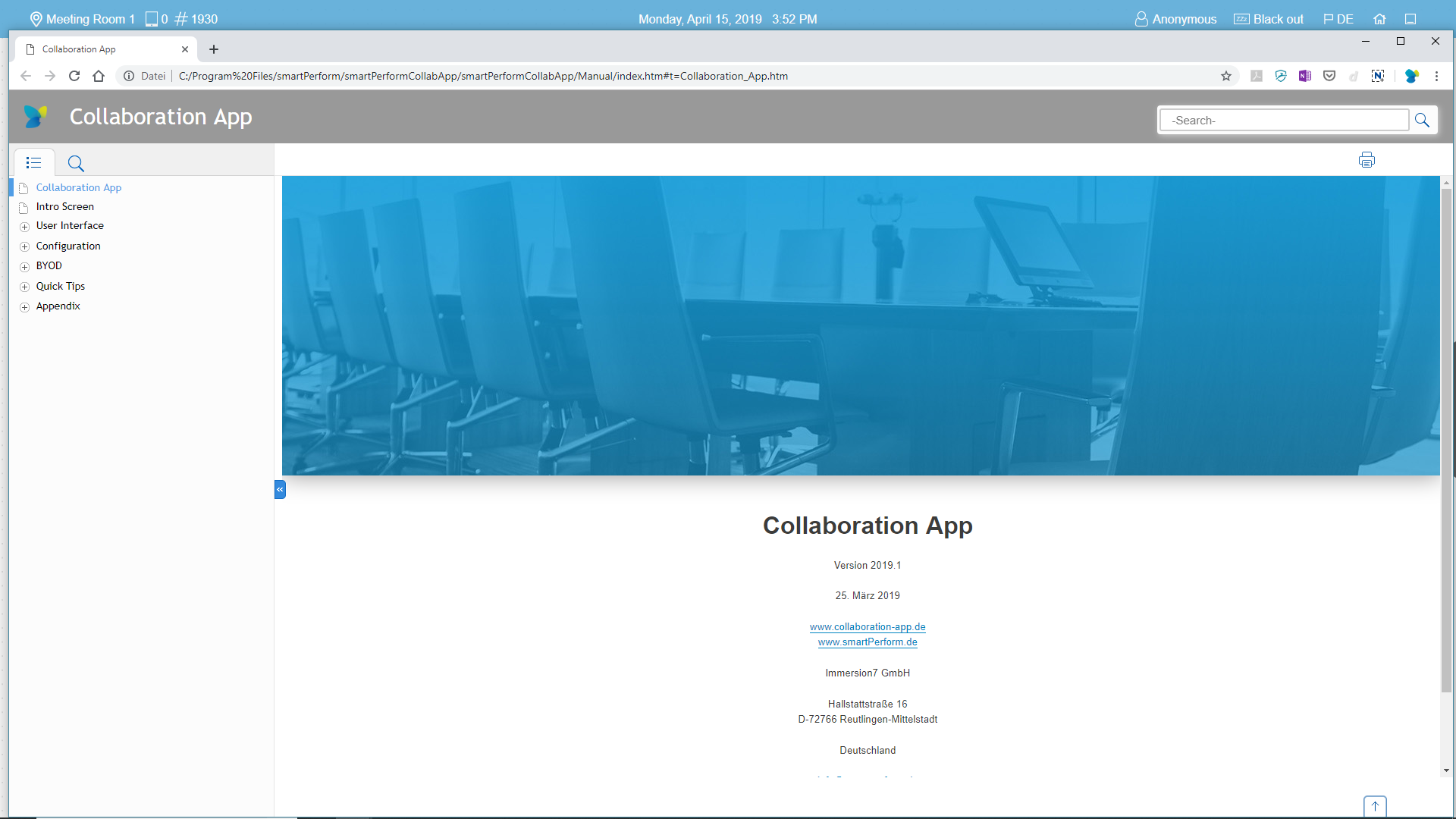This screenshot has width=1456, height=819.
Task: Collapse the sidebar with the blue arrow handle
Action: coord(280,489)
